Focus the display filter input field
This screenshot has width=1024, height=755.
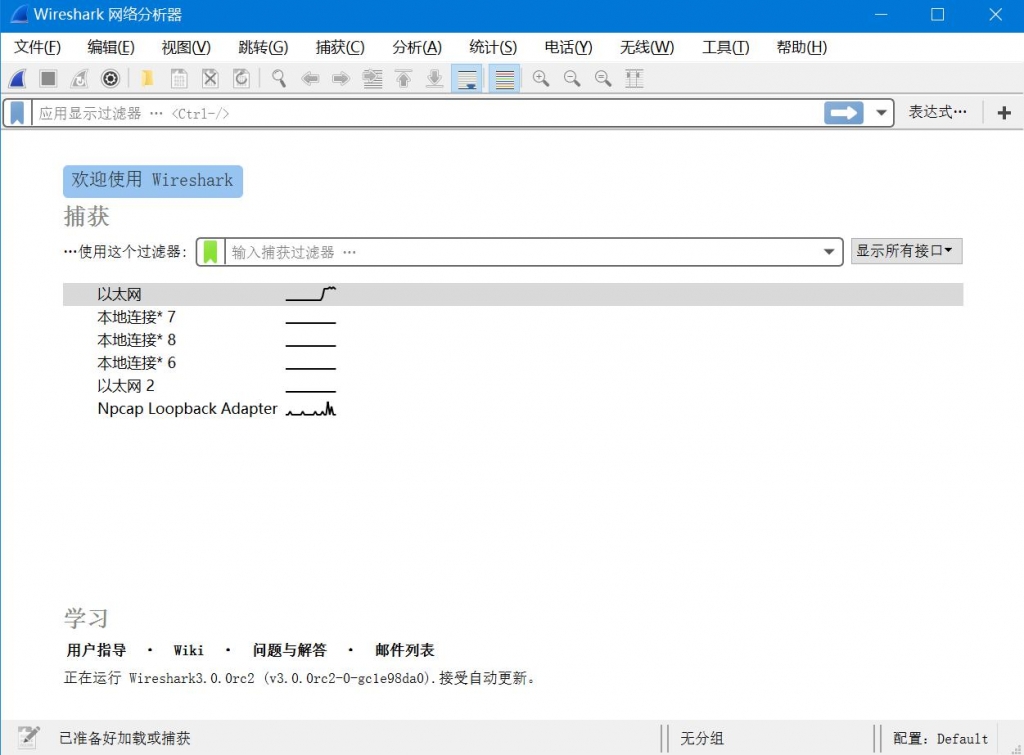click(428, 113)
